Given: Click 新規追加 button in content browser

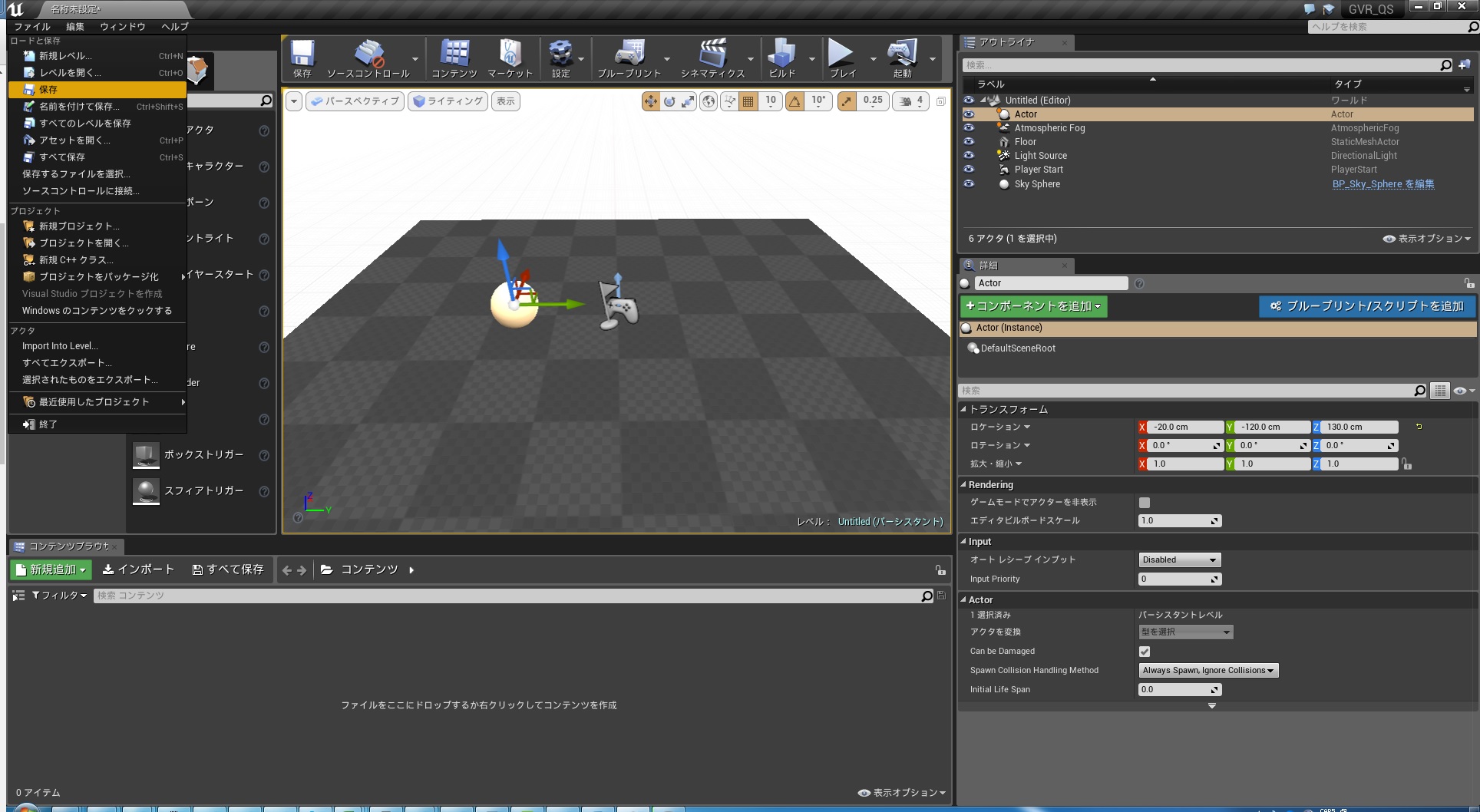Looking at the screenshot, I should [51, 570].
